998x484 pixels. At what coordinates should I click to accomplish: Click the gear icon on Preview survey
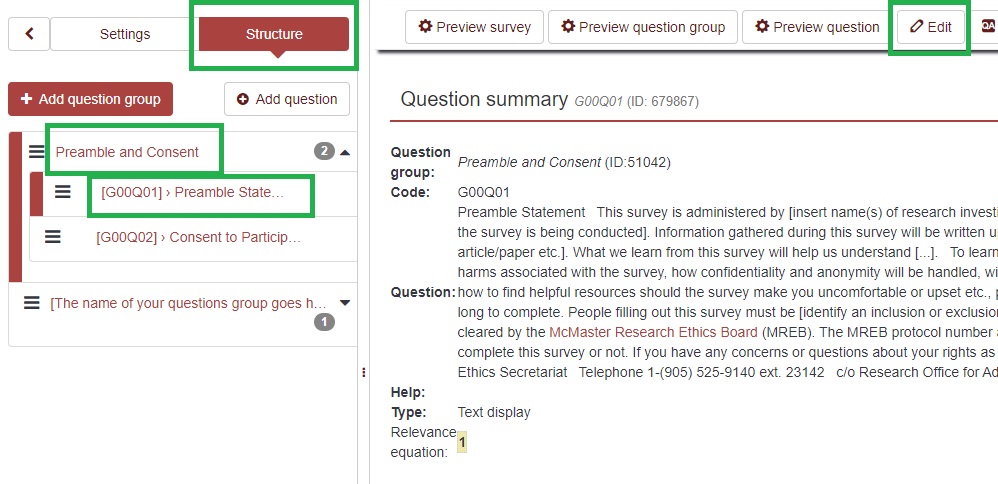(425, 27)
